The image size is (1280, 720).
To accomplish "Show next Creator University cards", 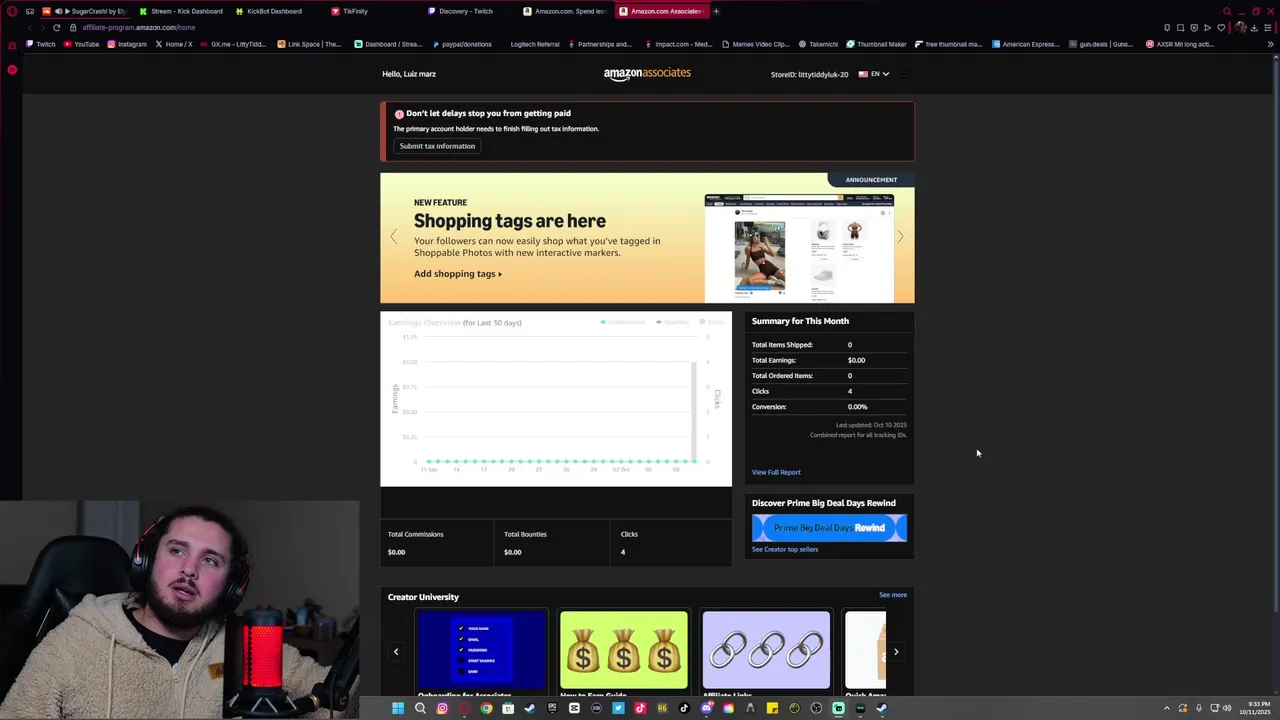I will click(896, 652).
